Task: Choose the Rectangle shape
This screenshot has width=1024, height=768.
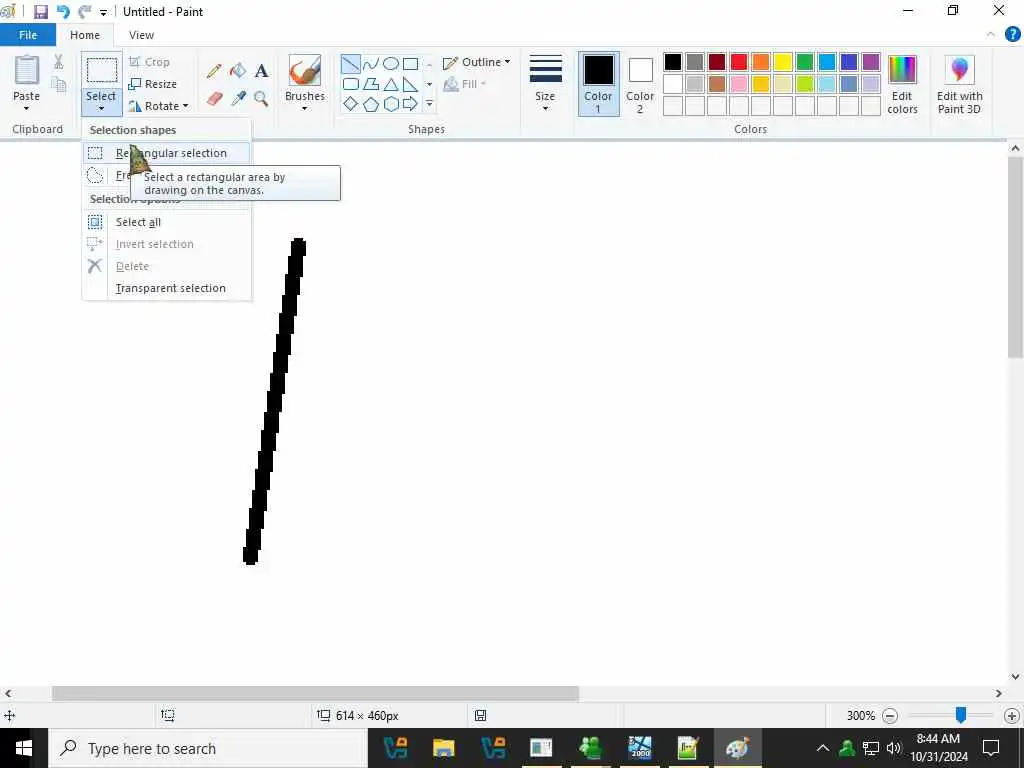Action: coord(410,64)
